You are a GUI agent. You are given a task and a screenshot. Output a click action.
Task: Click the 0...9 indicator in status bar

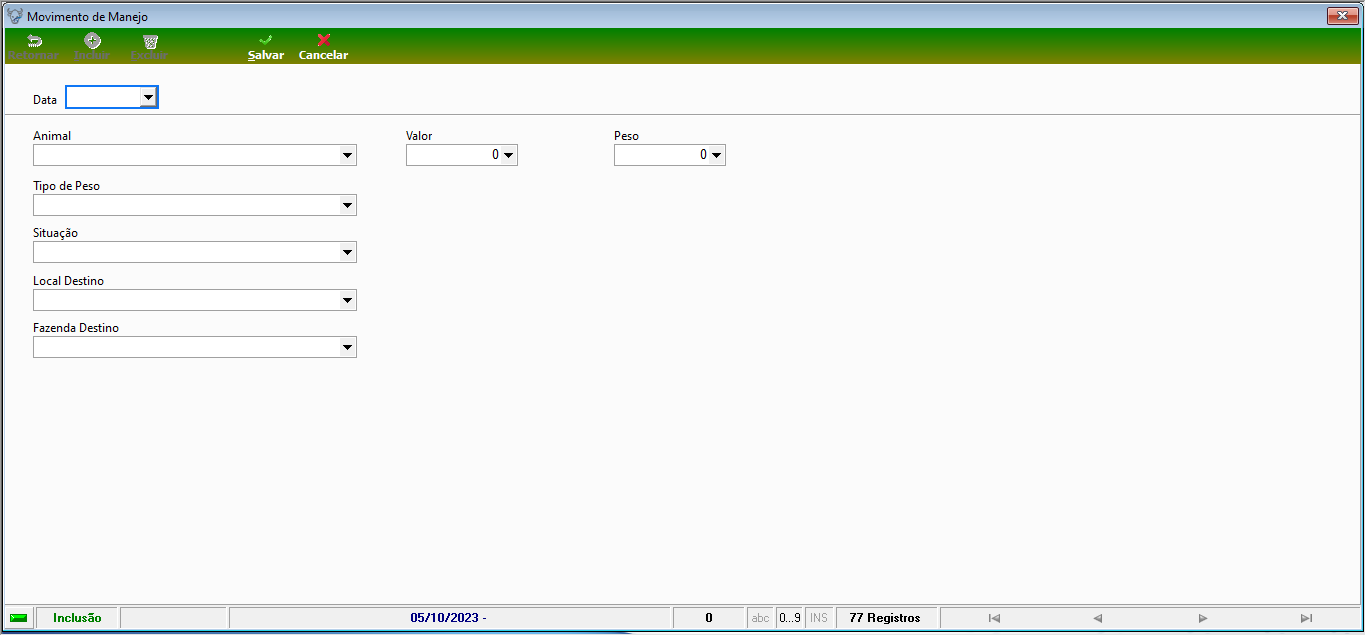(x=790, y=618)
